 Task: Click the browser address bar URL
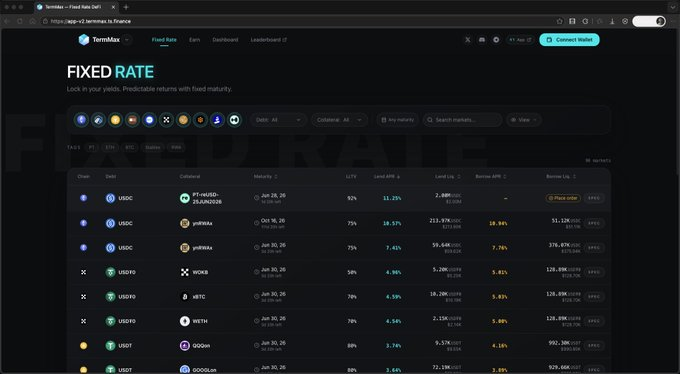coord(91,21)
